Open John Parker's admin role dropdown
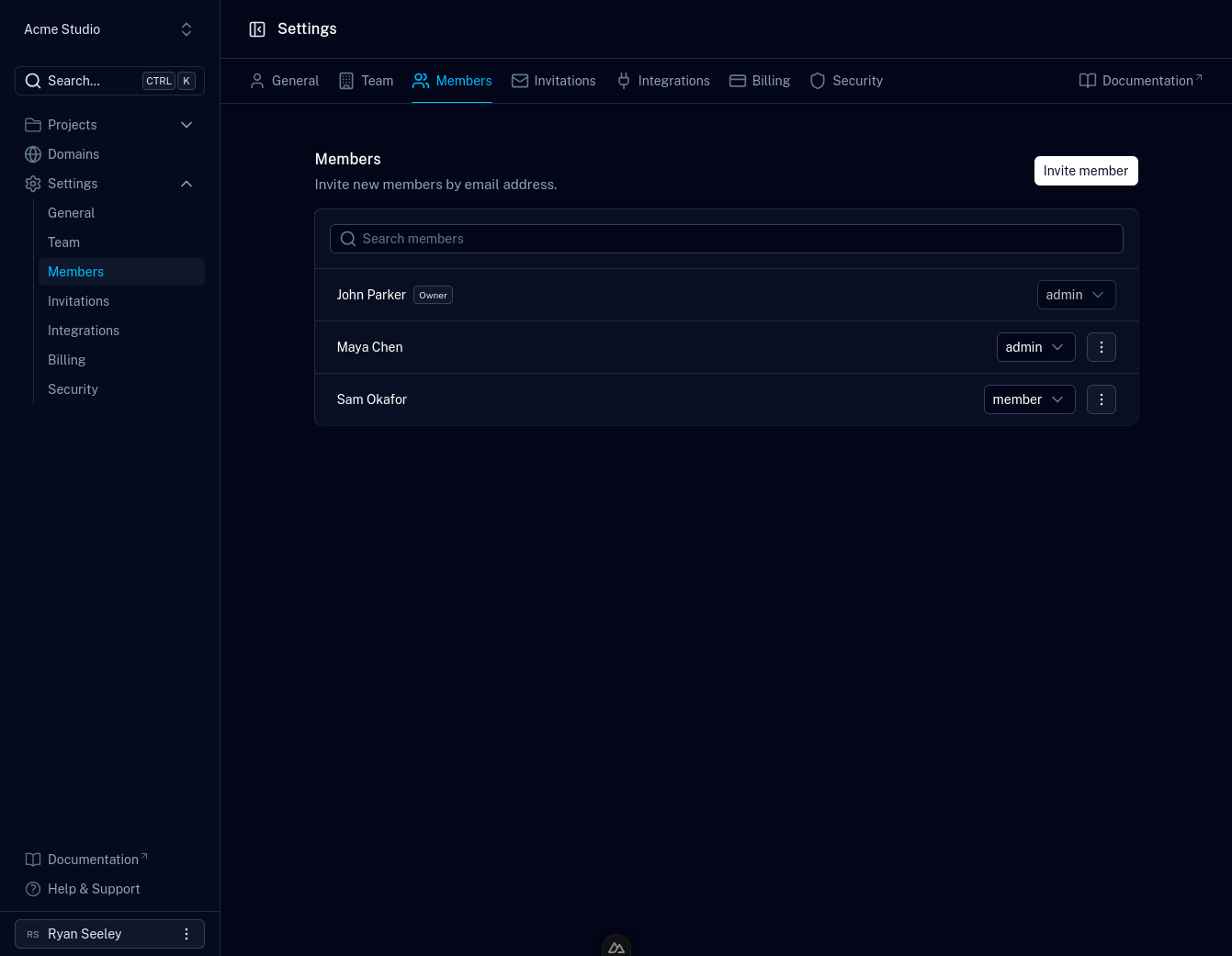This screenshot has width=1232, height=956. pyautogui.click(x=1076, y=295)
